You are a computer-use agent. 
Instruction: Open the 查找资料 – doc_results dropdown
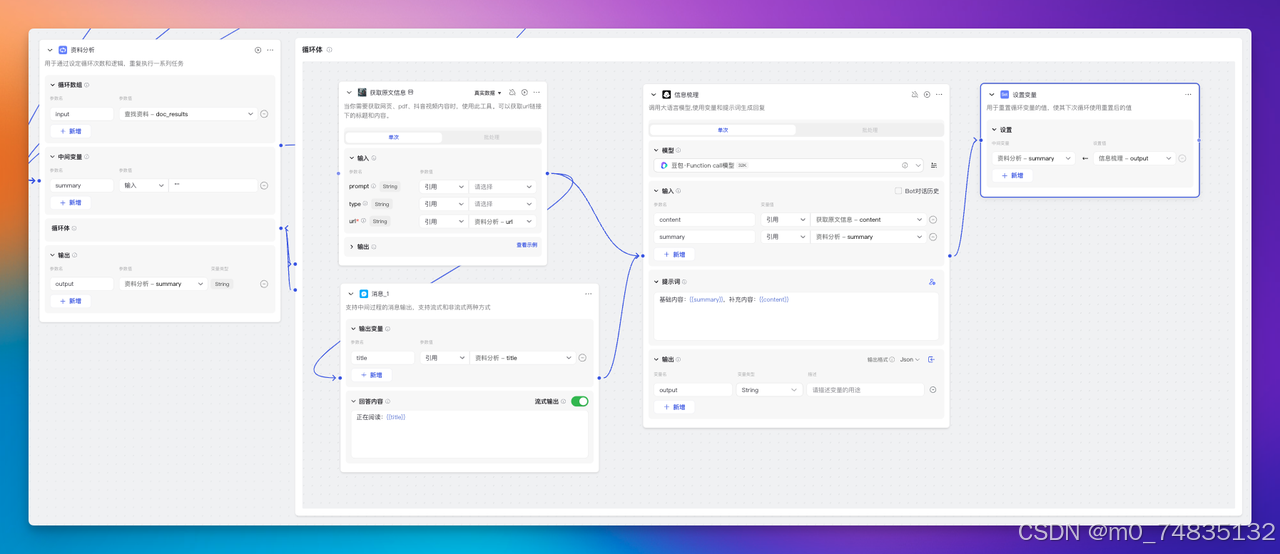(x=188, y=114)
